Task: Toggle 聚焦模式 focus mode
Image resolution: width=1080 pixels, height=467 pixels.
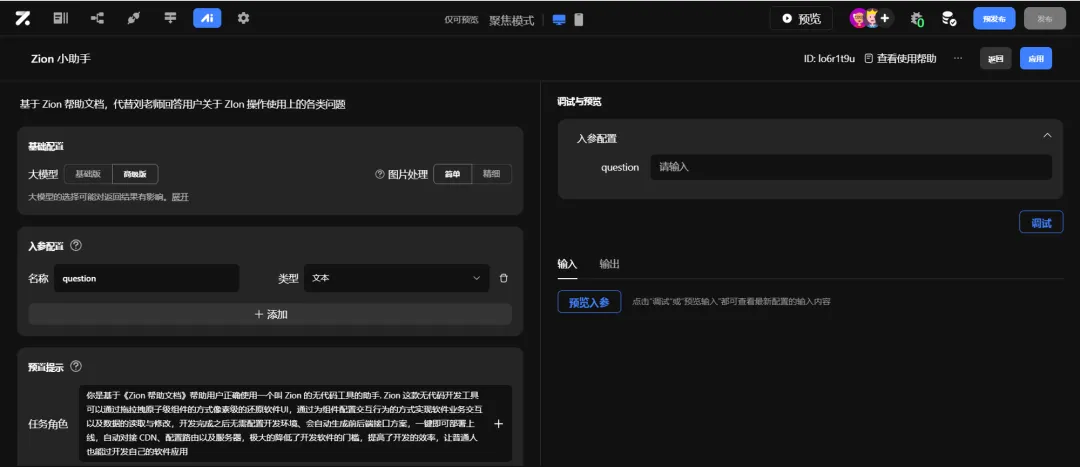Action: pos(512,20)
